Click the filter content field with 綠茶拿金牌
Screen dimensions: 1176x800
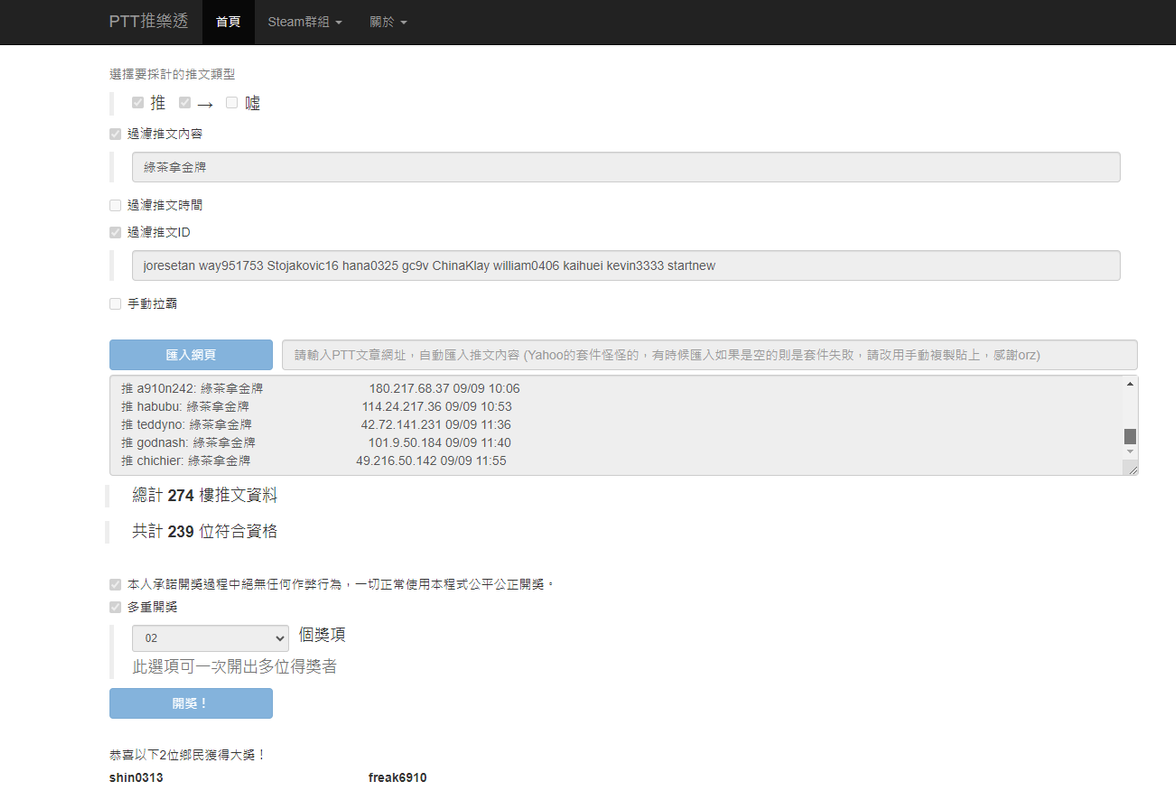click(x=626, y=167)
